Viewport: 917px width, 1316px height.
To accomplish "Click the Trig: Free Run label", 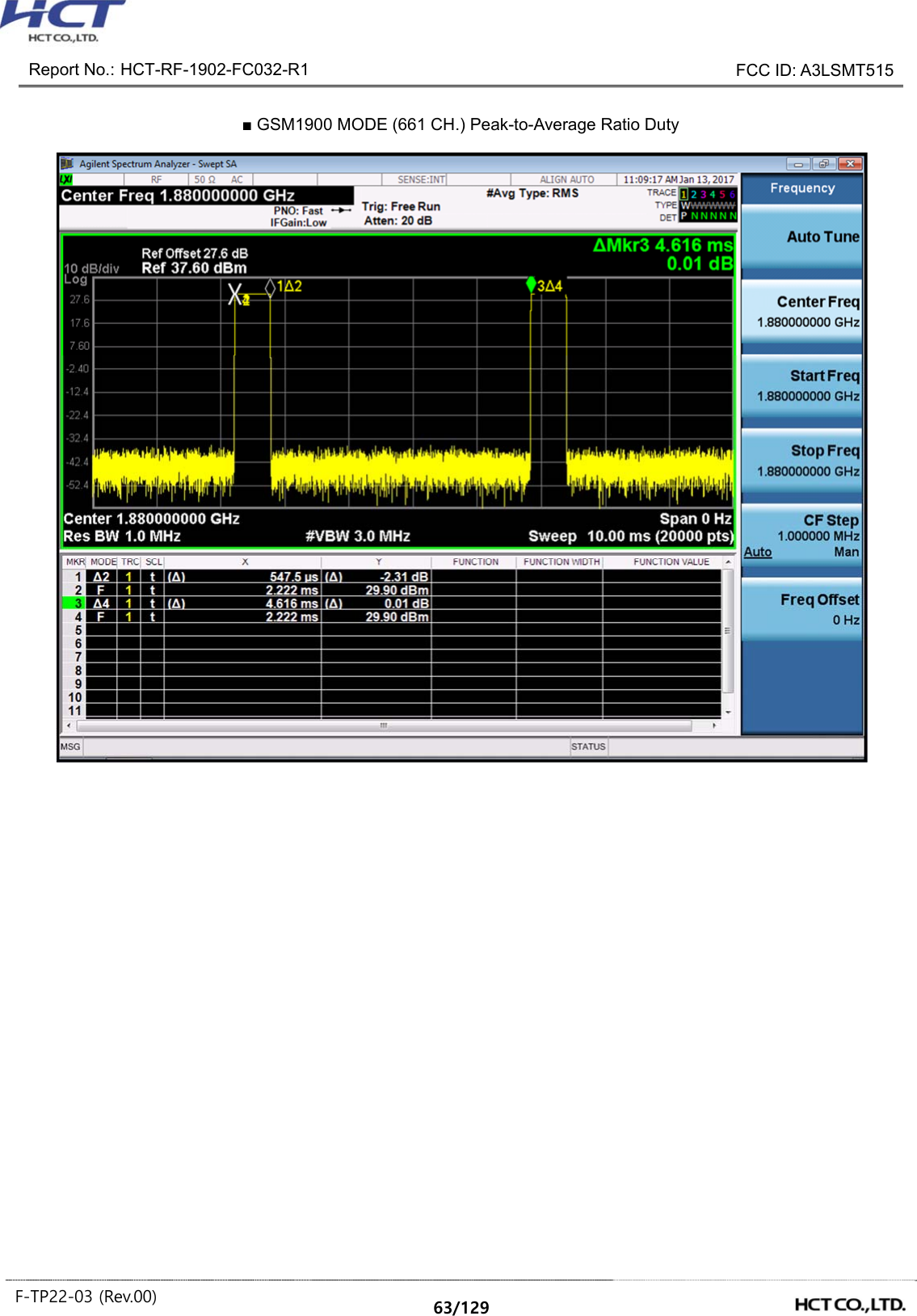I will pyautogui.click(x=401, y=207).
